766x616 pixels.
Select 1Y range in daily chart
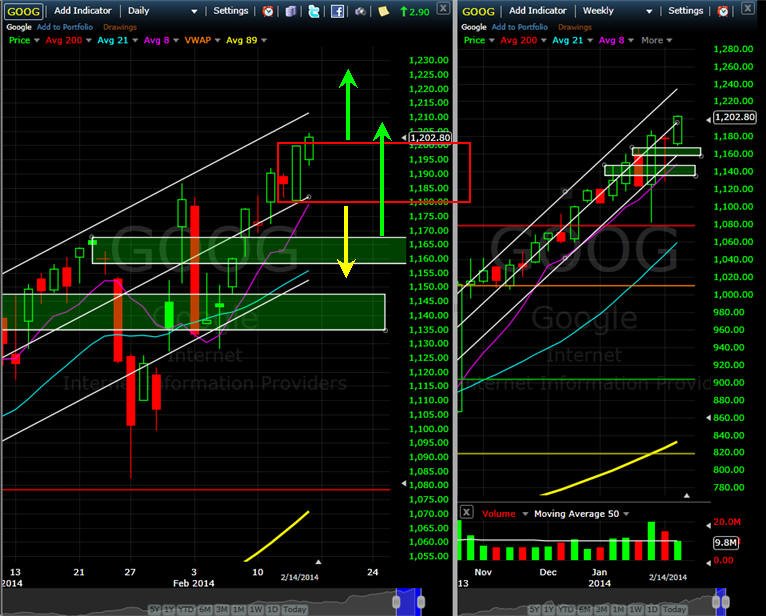pos(169,610)
